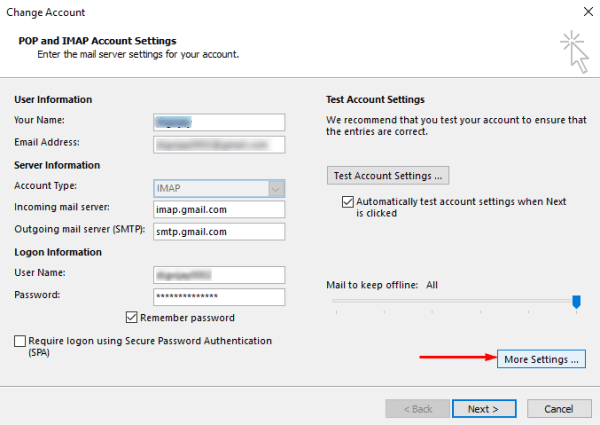The height and width of the screenshot is (425, 600).
Task: Uncheck the Remember password checkbox
Action: (132, 318)
